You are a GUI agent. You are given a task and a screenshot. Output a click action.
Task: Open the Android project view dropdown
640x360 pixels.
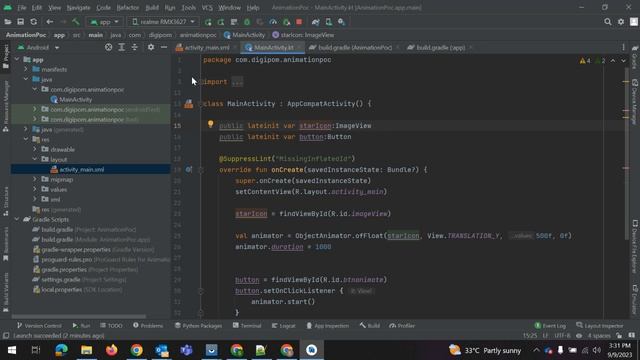[38, 47]
